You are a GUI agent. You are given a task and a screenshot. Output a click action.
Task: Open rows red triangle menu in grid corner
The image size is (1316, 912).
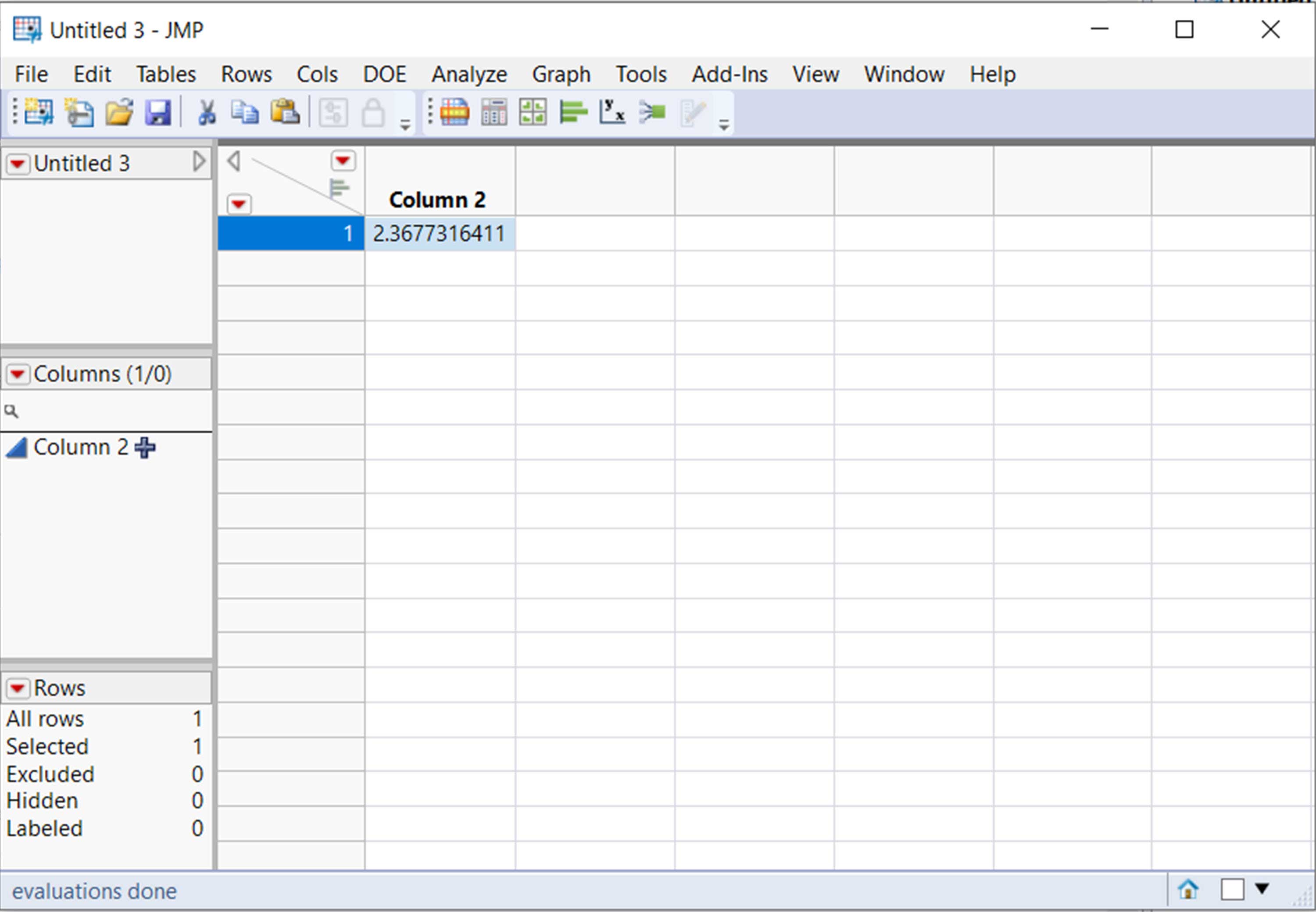tap(239, 204)
